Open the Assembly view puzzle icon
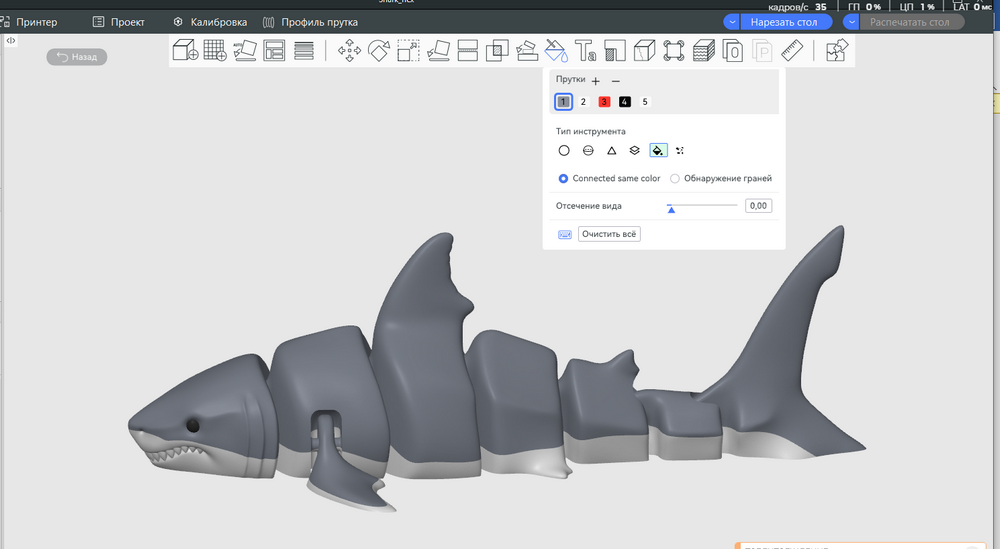Image resolution: width=1000 pixels, height=549 pixels. click(837, 50)
